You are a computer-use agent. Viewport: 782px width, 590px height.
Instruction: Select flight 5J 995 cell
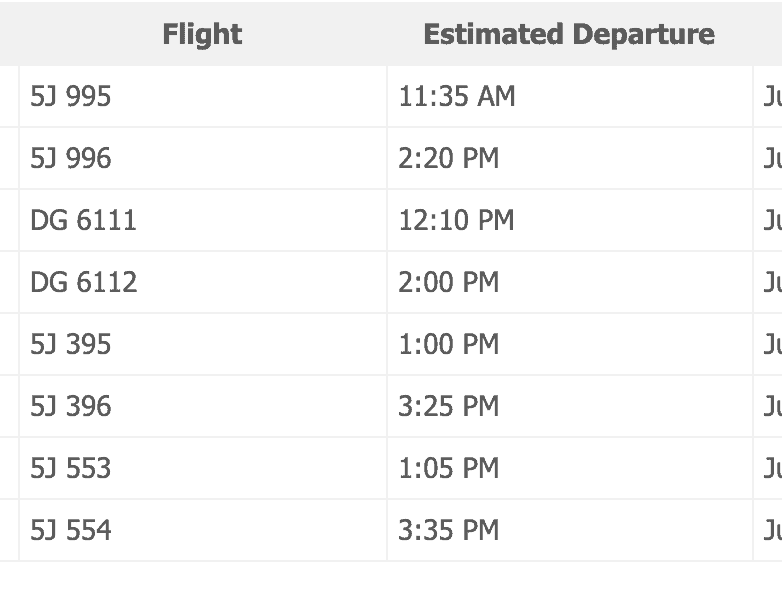coord(71,97)
